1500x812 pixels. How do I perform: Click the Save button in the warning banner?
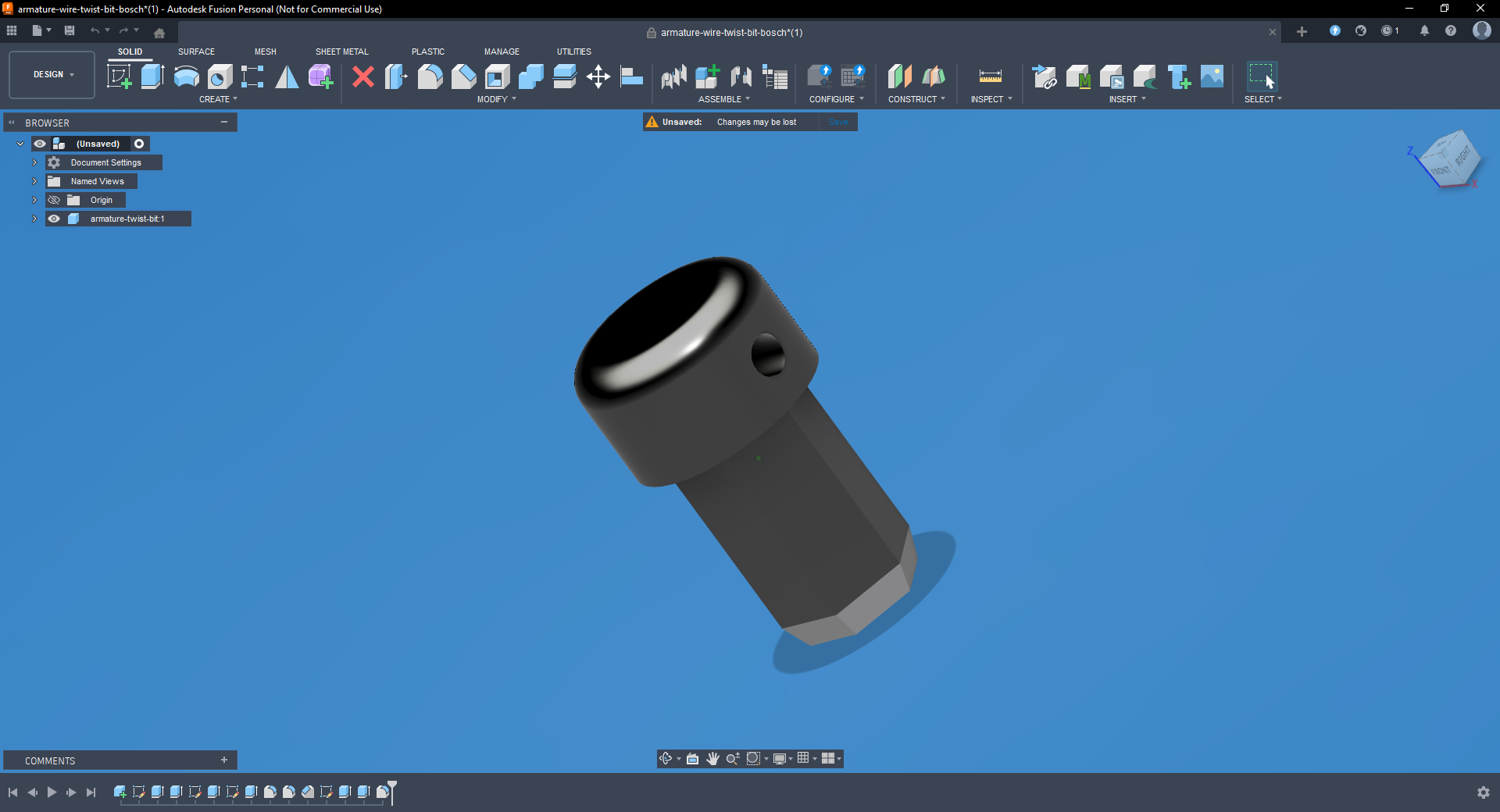coord(837,122)
